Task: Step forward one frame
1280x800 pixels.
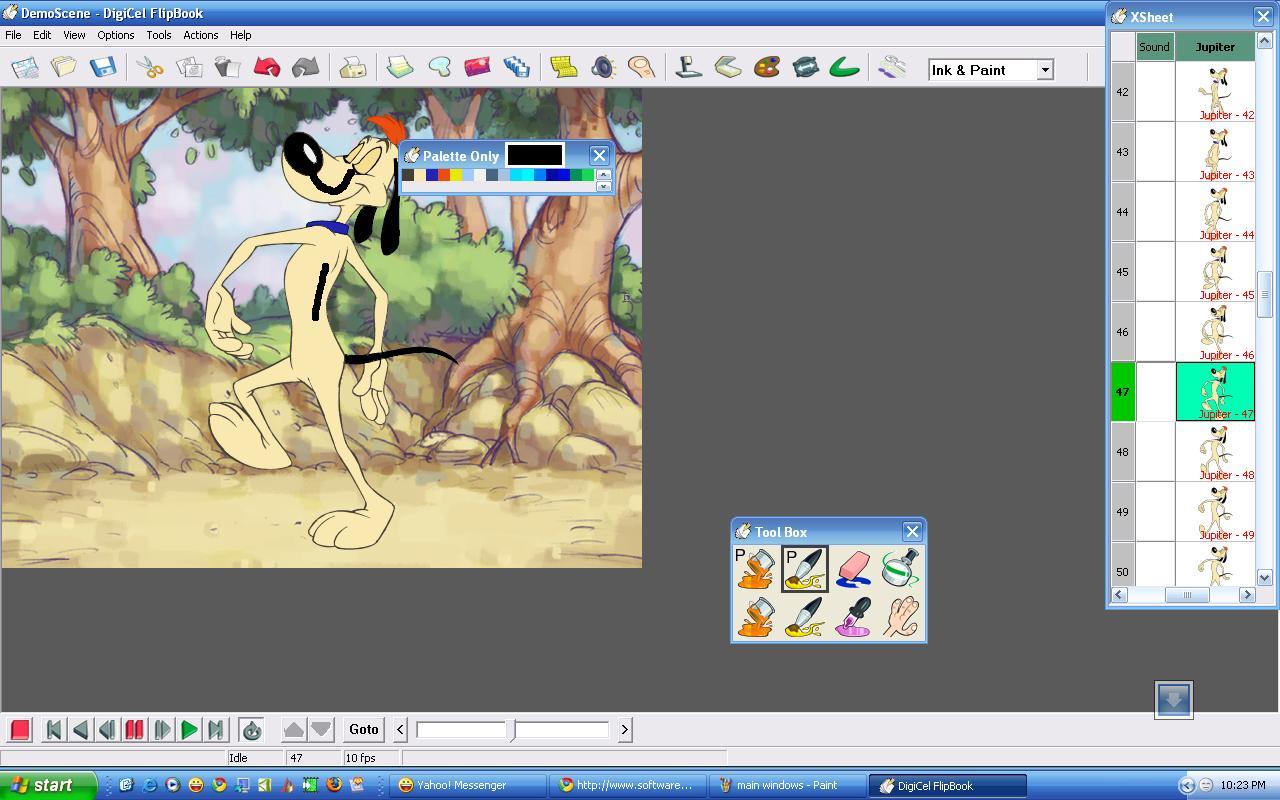Action: (x=161, y=729)
